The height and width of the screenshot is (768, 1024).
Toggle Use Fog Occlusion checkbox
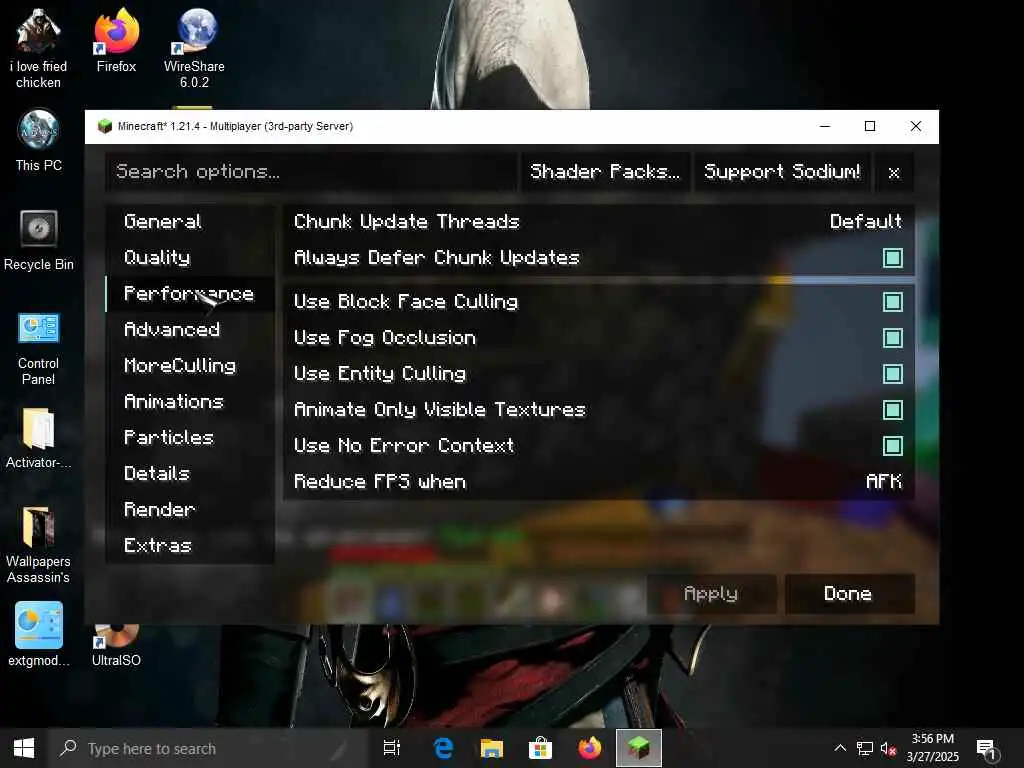coord(893,338)
